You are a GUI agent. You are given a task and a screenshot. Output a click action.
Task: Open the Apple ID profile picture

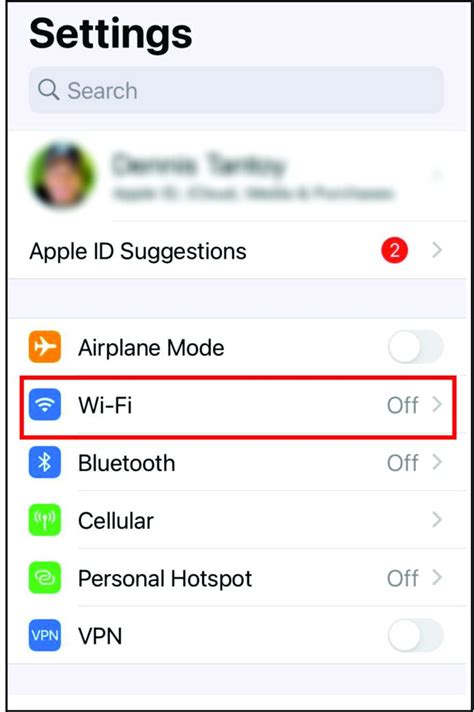tap(62, 175)
